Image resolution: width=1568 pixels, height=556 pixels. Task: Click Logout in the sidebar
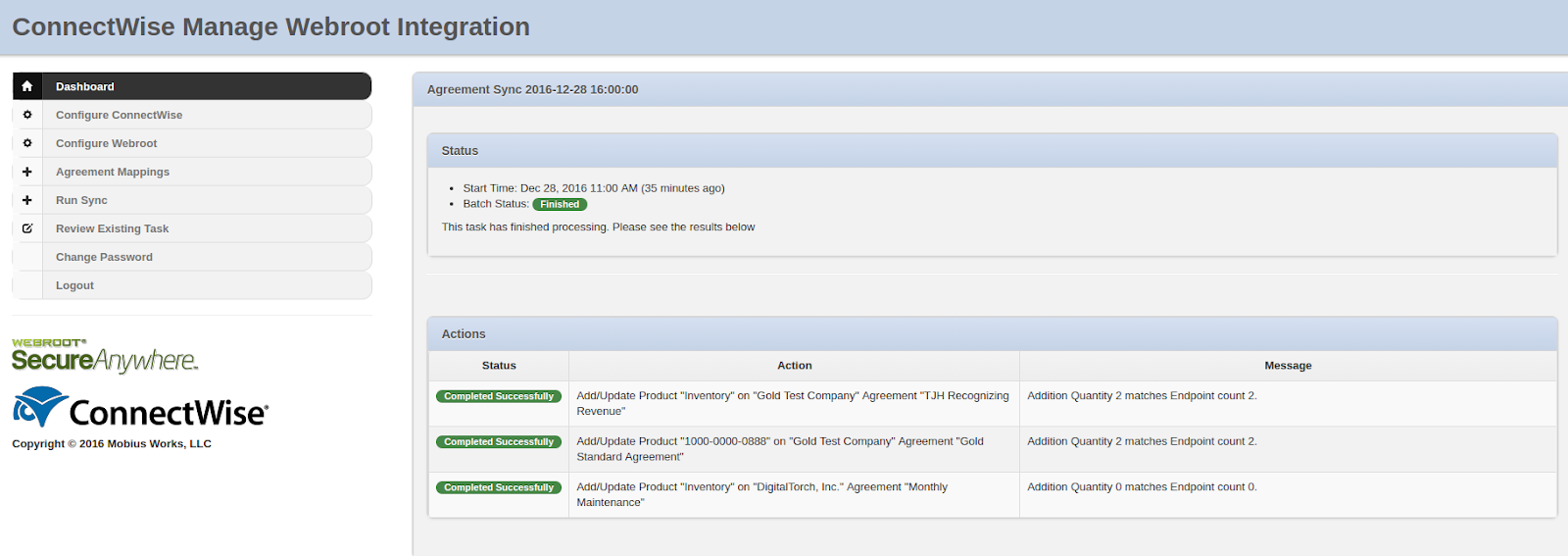tap(192, 285)
